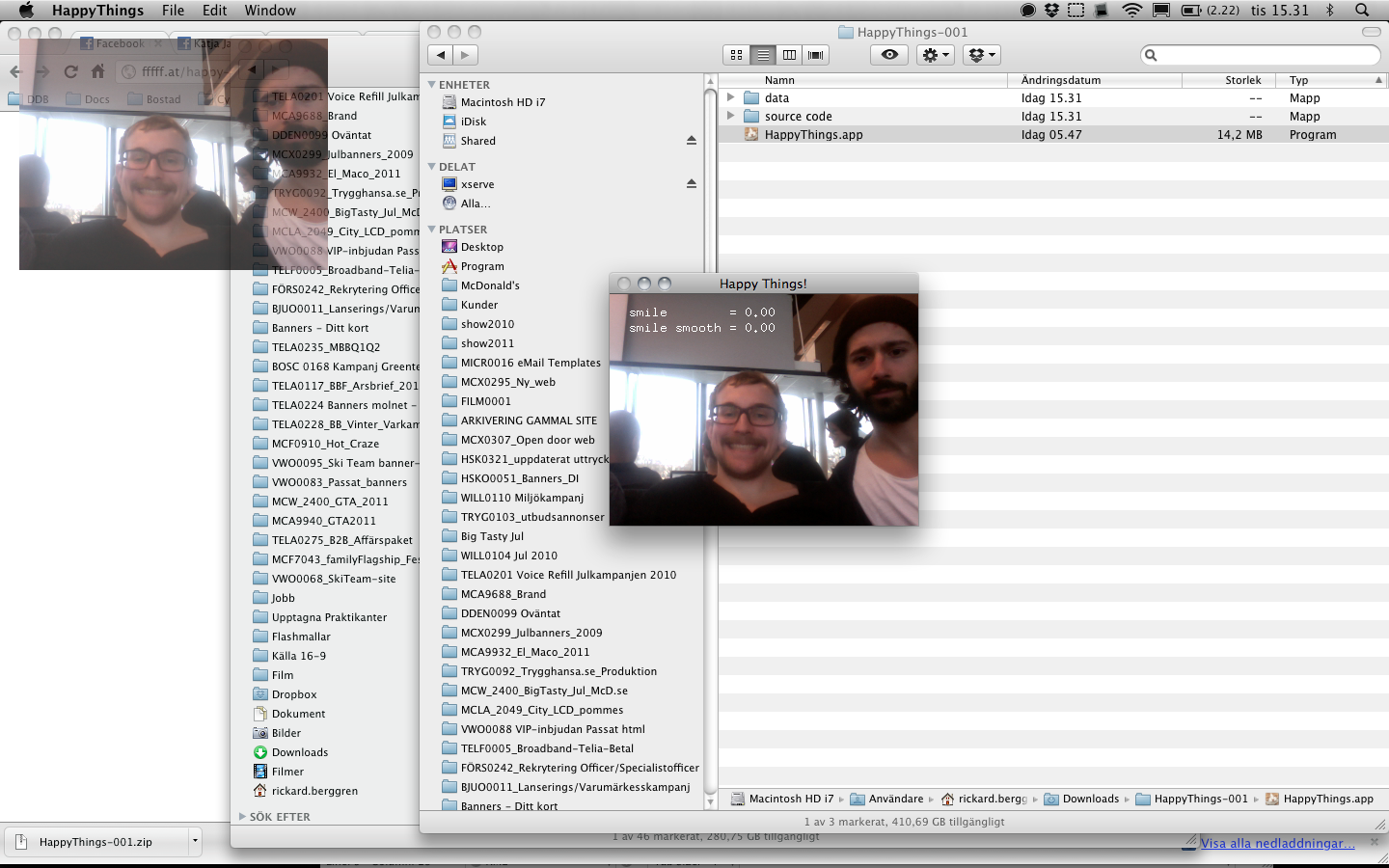Viewport: 1389px width, 868px height.
Task: Click the Wi-Fi status icon
Action: point(1131,11)
